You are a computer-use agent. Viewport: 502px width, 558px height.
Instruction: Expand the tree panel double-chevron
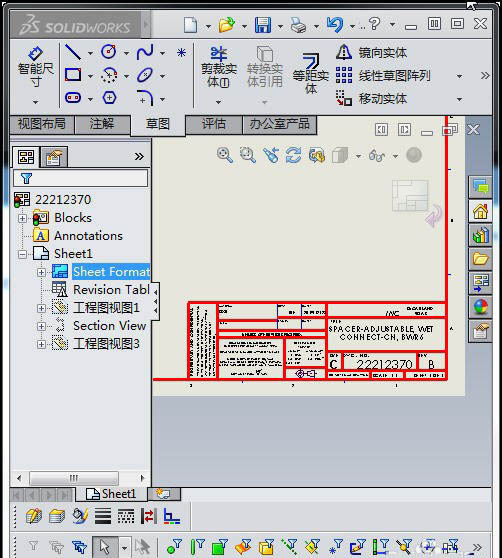(x=139, y=157)
